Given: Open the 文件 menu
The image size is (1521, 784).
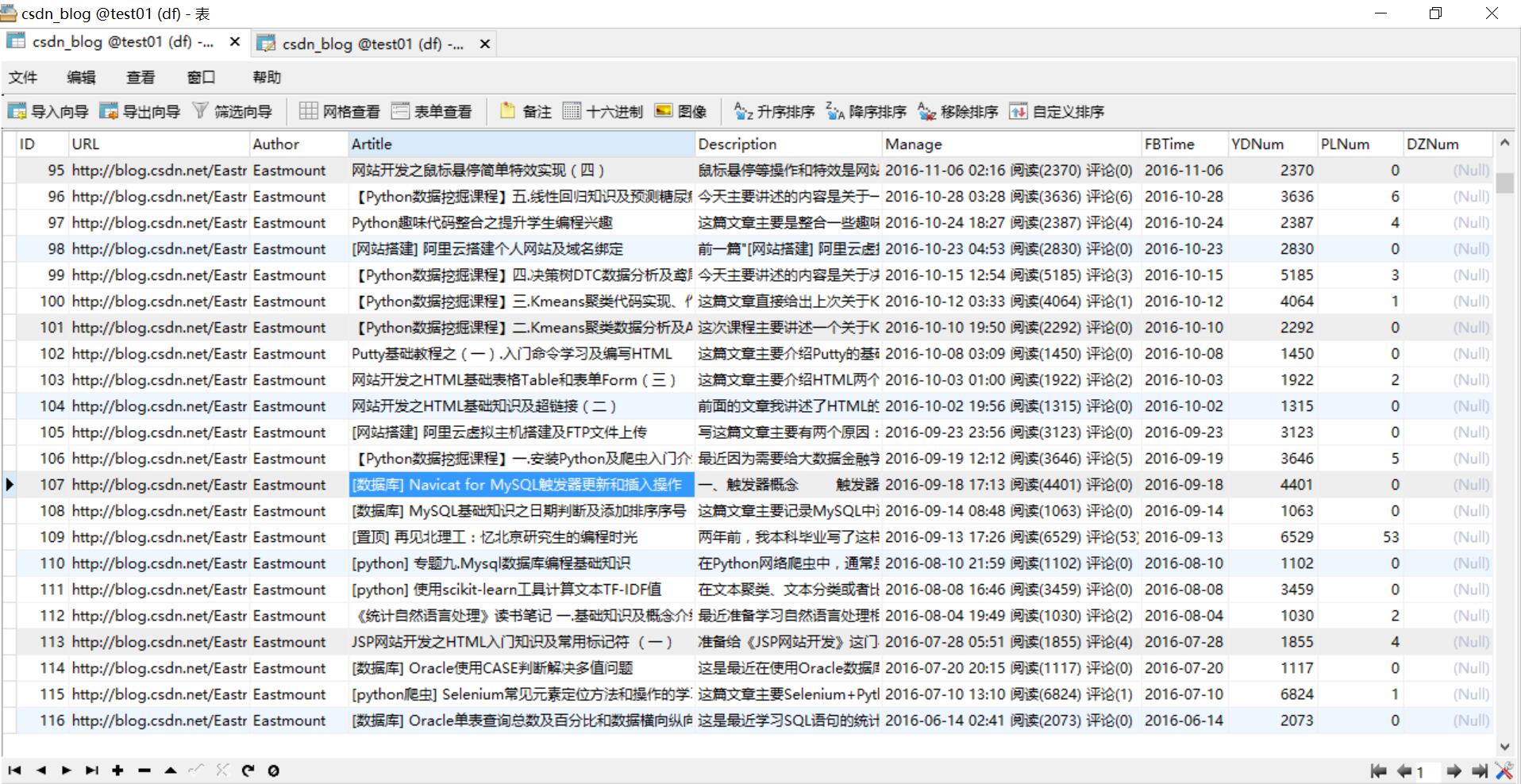Looking at the screenshot, I should tap(23, 77).
